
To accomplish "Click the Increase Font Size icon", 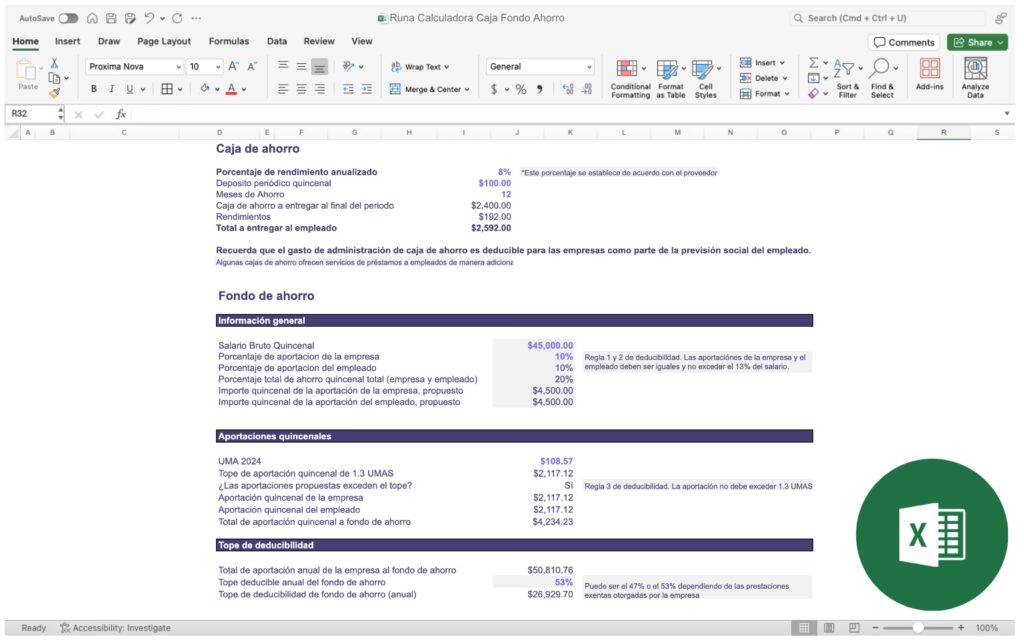I will tap(234, 67).
